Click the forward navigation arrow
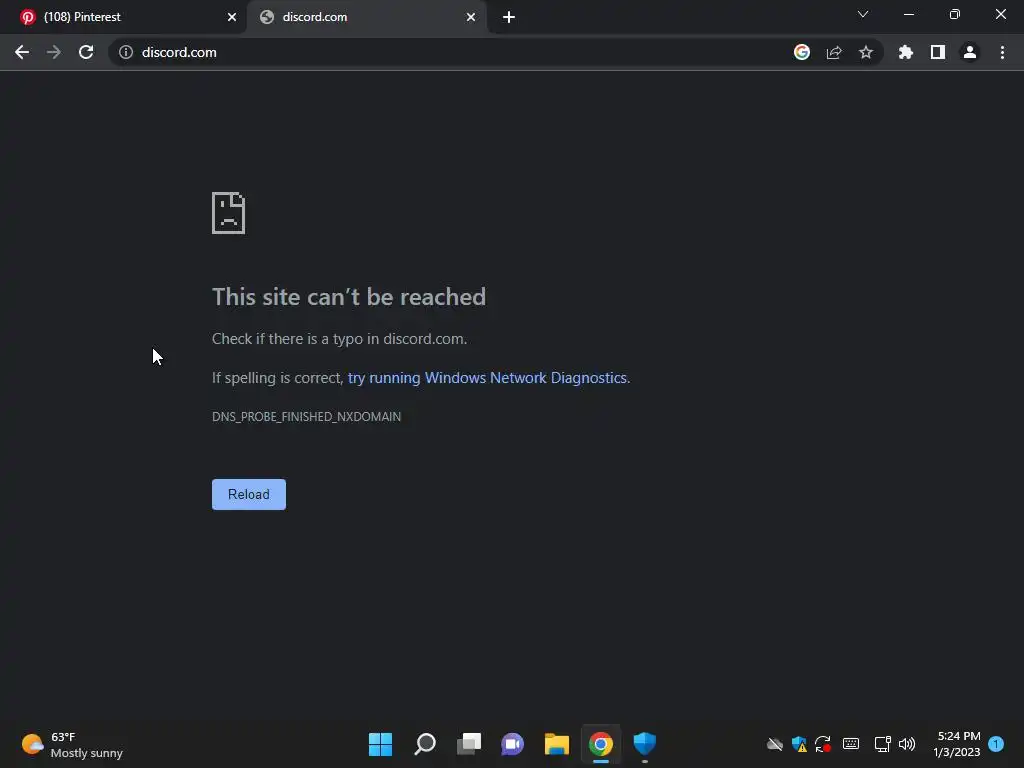The image size is (1024, 768). [x=54, y=52]
